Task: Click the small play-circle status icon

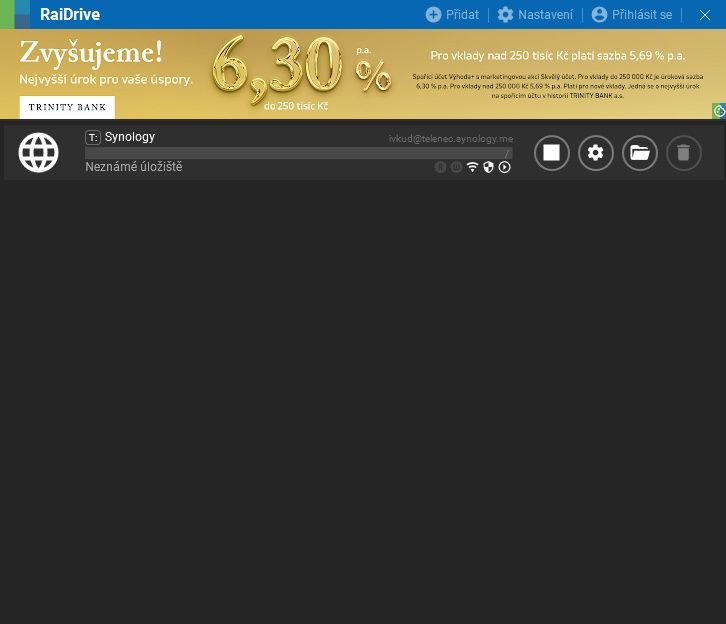Action: (505, 167)
